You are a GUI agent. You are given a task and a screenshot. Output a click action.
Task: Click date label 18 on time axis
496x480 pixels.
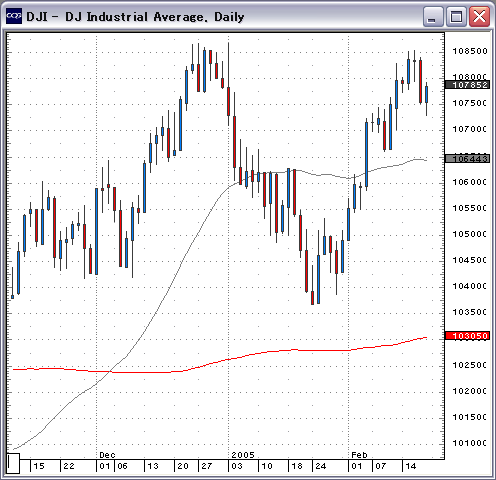click(x=297, y=466)
